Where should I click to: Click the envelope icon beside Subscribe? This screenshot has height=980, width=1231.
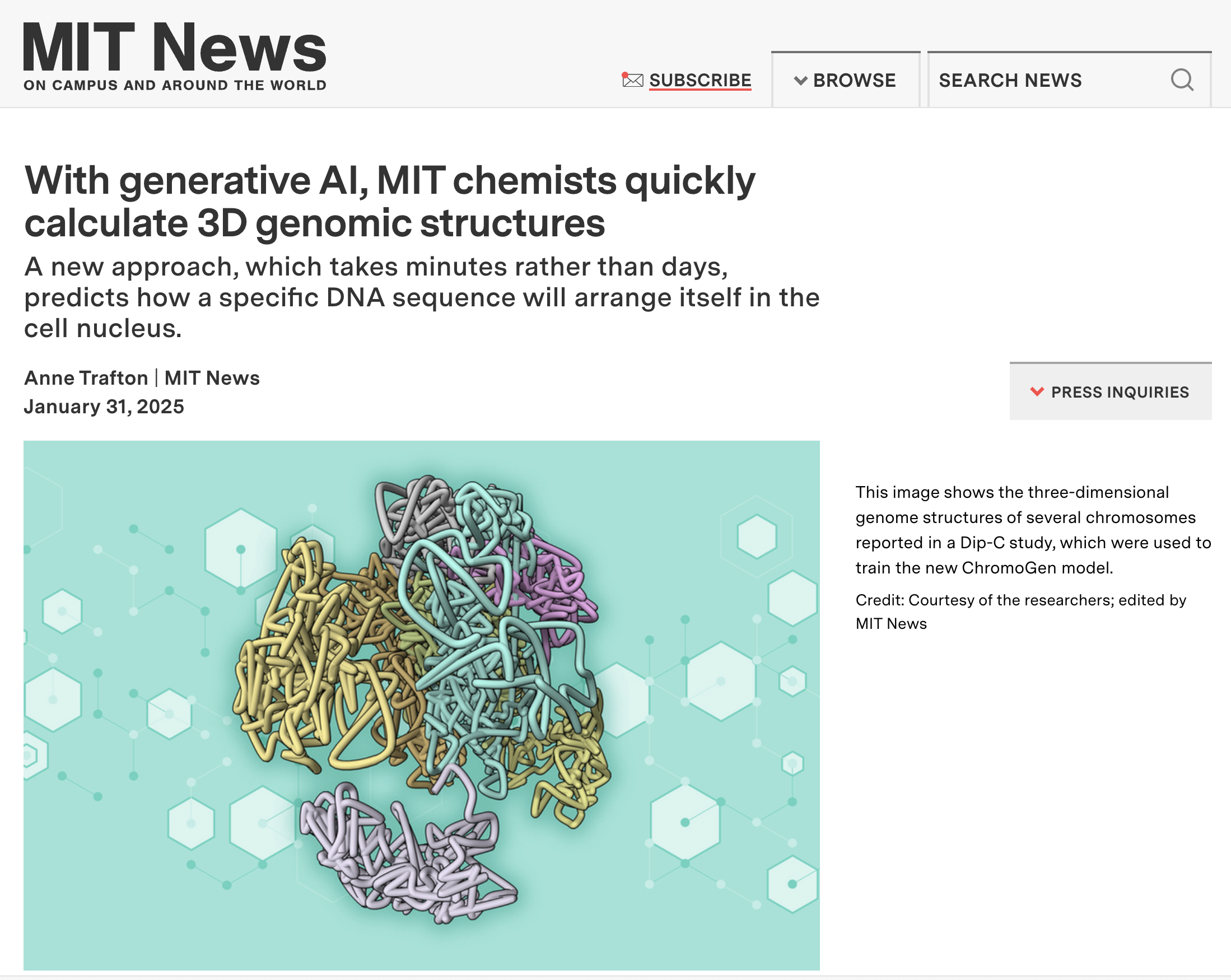tap(632, 80)
